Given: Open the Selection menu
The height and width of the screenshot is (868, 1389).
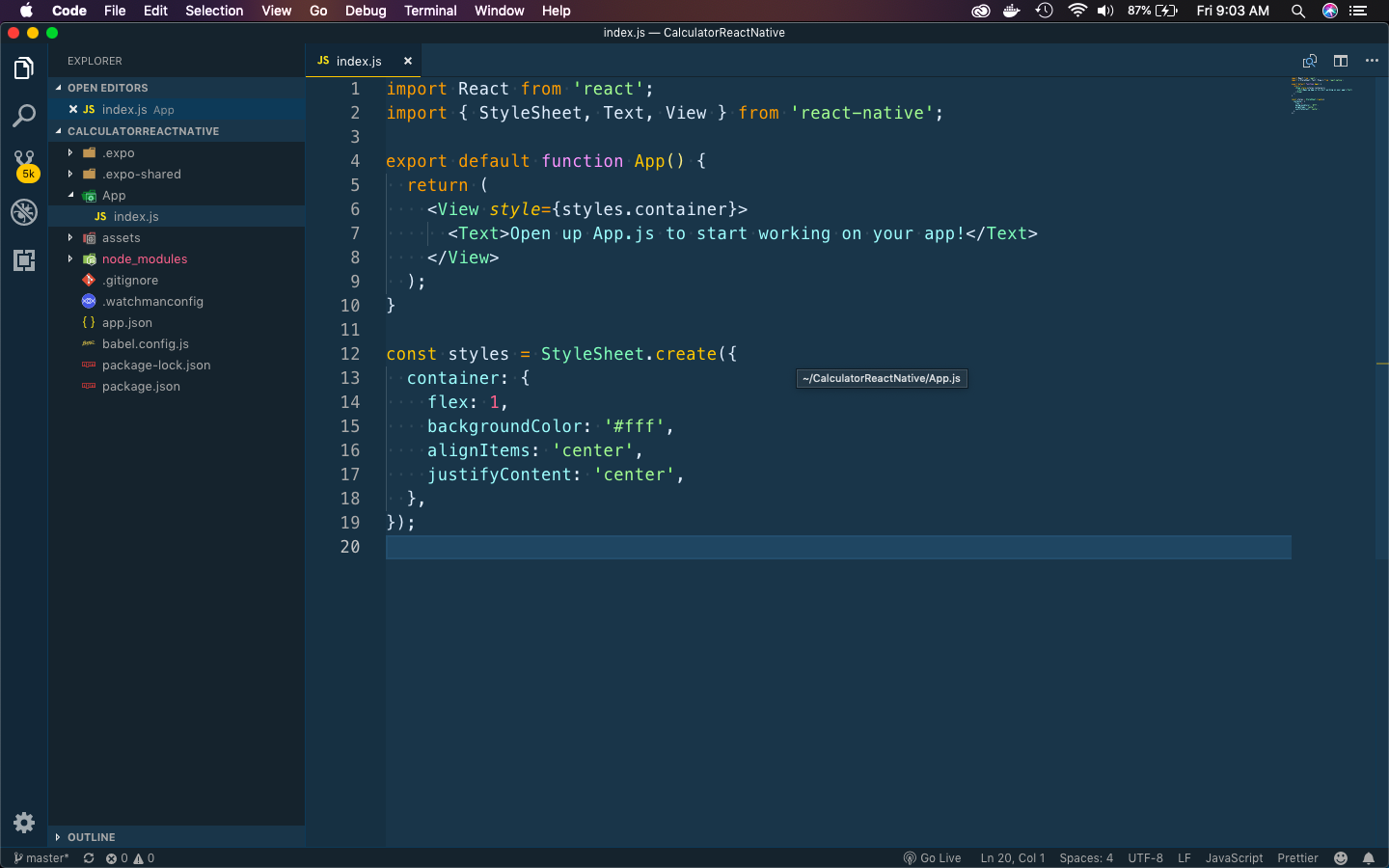Looking at the screenshot, I should (x=214, y=11).
